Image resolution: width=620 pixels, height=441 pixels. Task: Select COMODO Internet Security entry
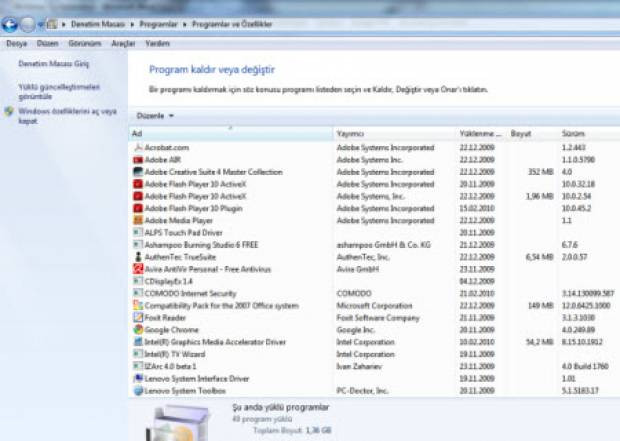coord(190,293)
